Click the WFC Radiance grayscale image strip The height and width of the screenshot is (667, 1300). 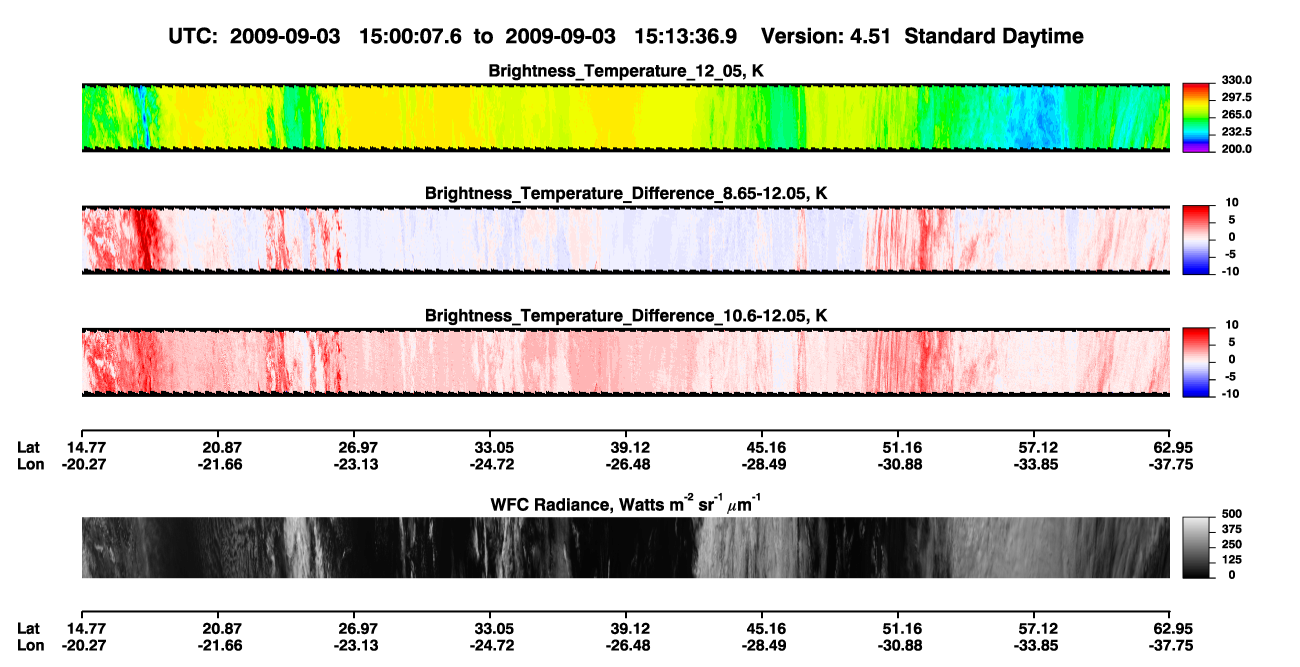click(x=625, y=548)
